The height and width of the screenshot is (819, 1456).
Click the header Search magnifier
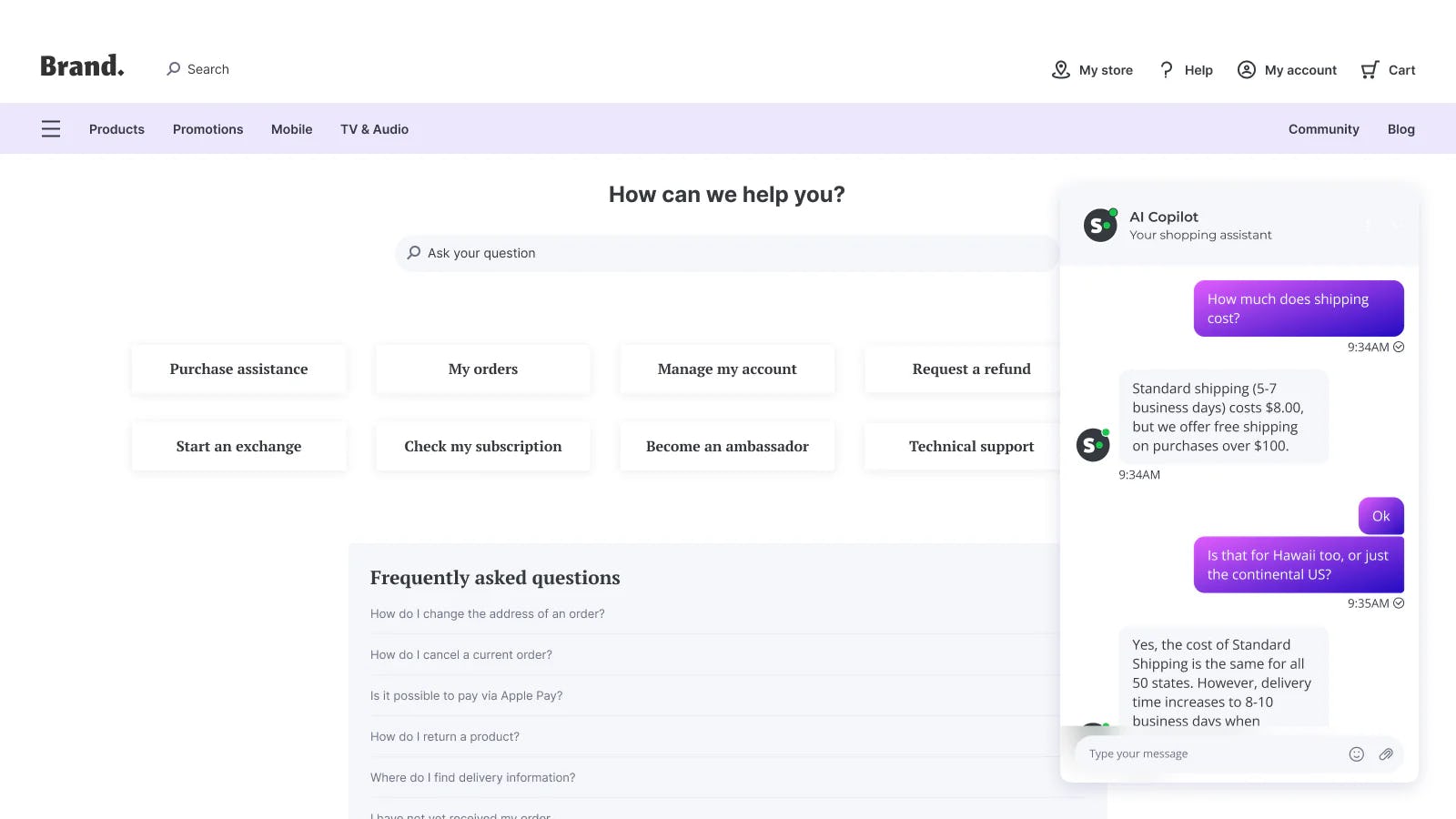tap(174, 69)
